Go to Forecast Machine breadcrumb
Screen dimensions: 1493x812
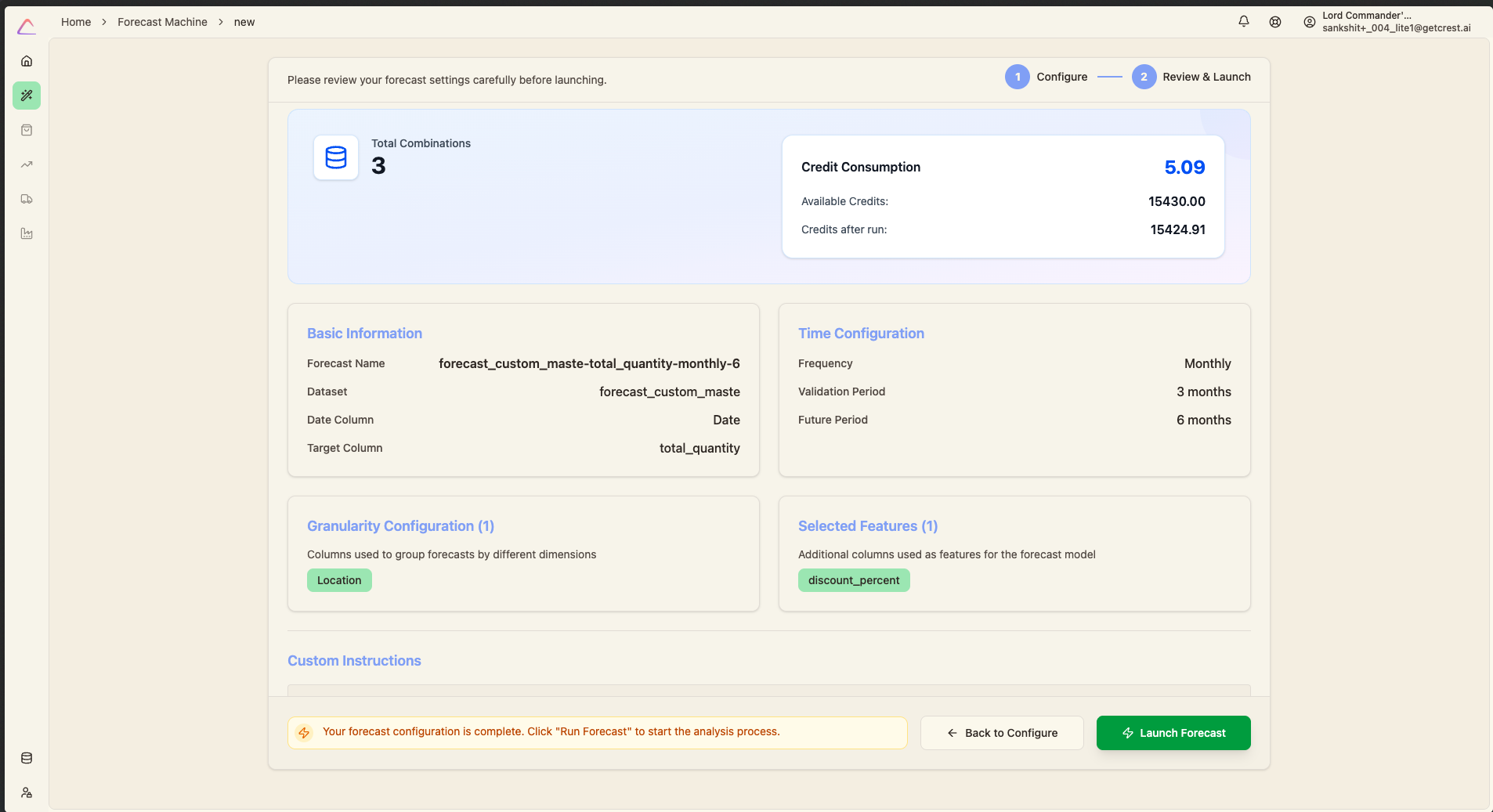coord(162,22)
